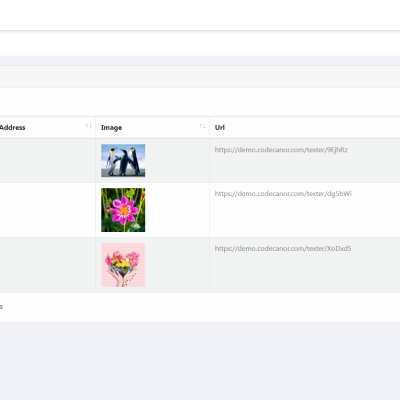Click the gray toolbar band above the table

[x=200, y=77]
